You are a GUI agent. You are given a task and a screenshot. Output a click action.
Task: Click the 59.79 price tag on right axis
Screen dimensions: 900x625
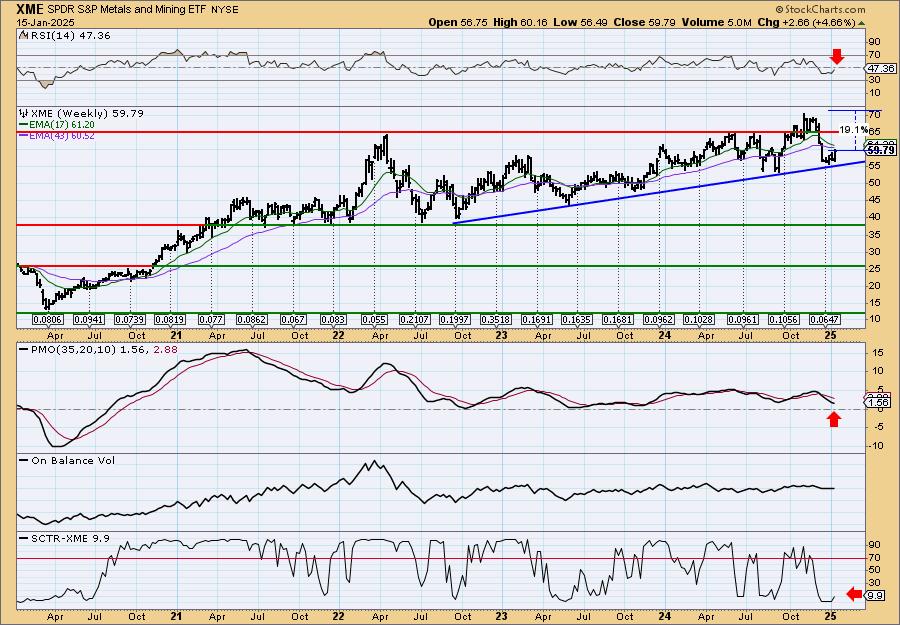[x=880, y=150]
